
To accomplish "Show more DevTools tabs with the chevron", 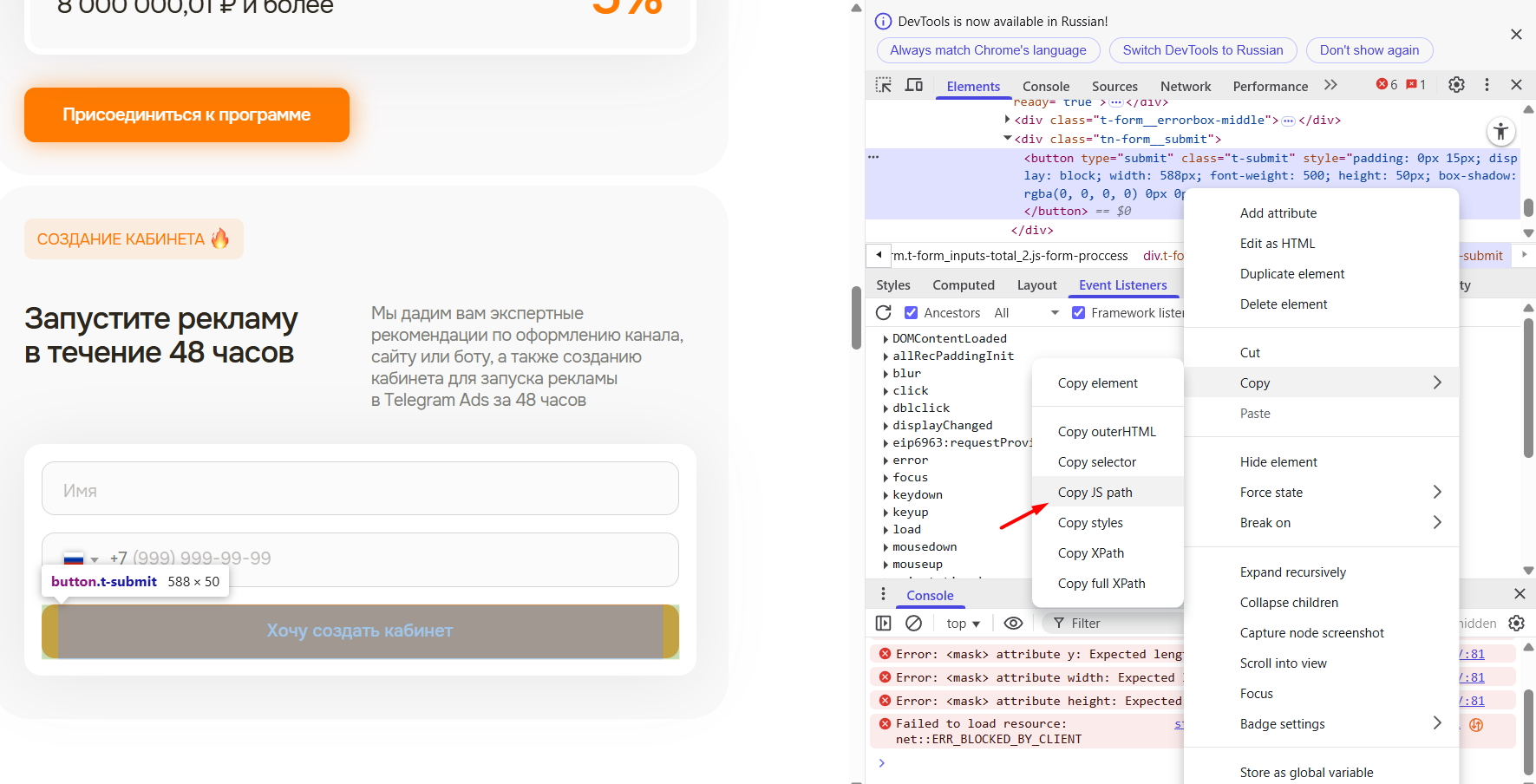I will (x=1330, y=85).
